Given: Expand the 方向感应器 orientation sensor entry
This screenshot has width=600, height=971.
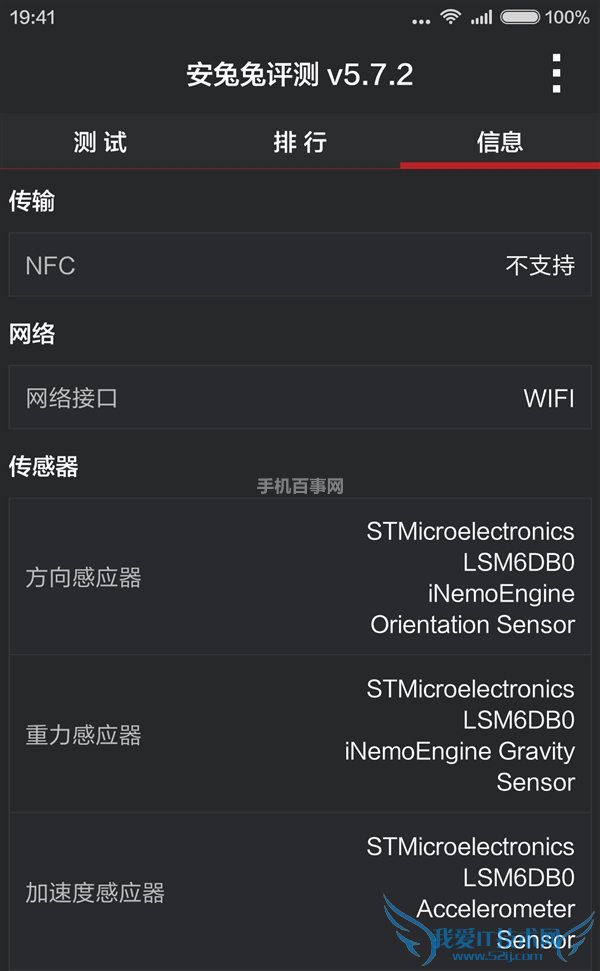Looking at the screenshot, I should point(300,578).
